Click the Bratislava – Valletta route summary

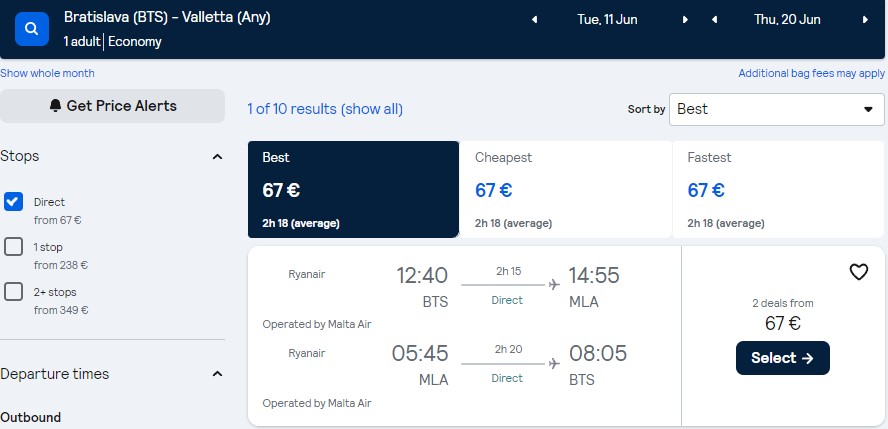tap(168, 18)
